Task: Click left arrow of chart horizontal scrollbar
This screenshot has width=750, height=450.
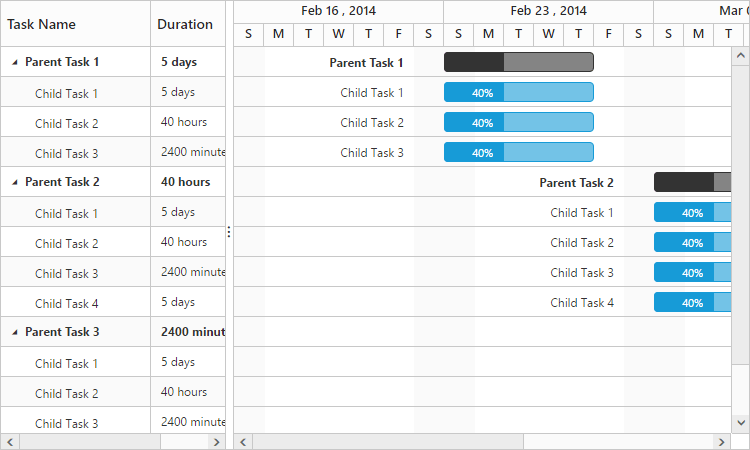Action: tap(243, 441)
